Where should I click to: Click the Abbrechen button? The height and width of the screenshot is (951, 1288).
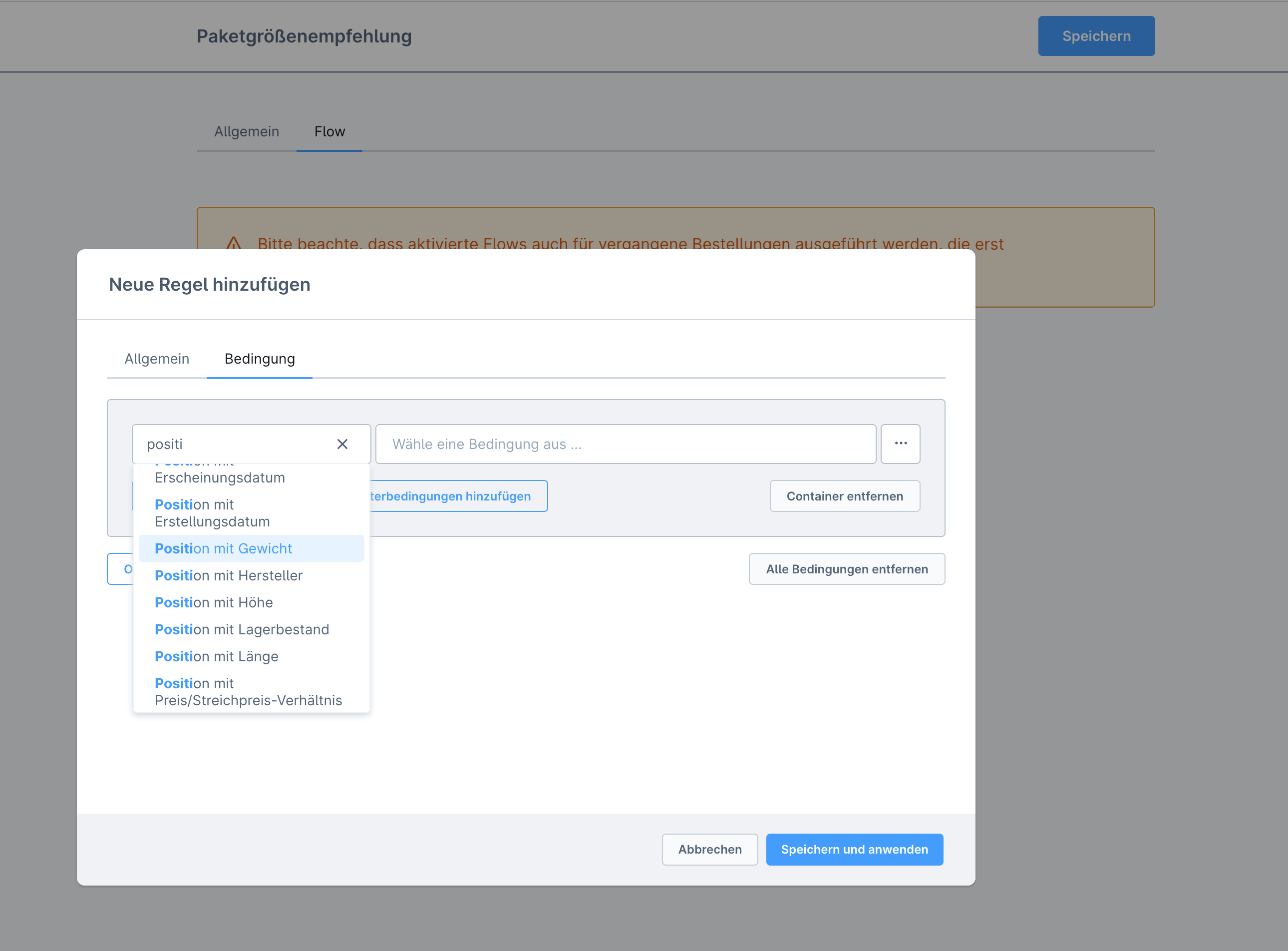coord(709,849)
